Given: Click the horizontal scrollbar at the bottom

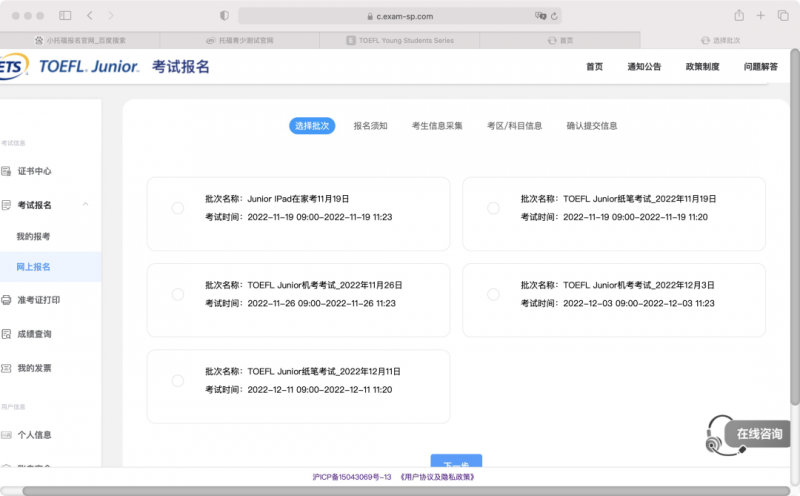Looking at the screenshot, I should (406, 491).
